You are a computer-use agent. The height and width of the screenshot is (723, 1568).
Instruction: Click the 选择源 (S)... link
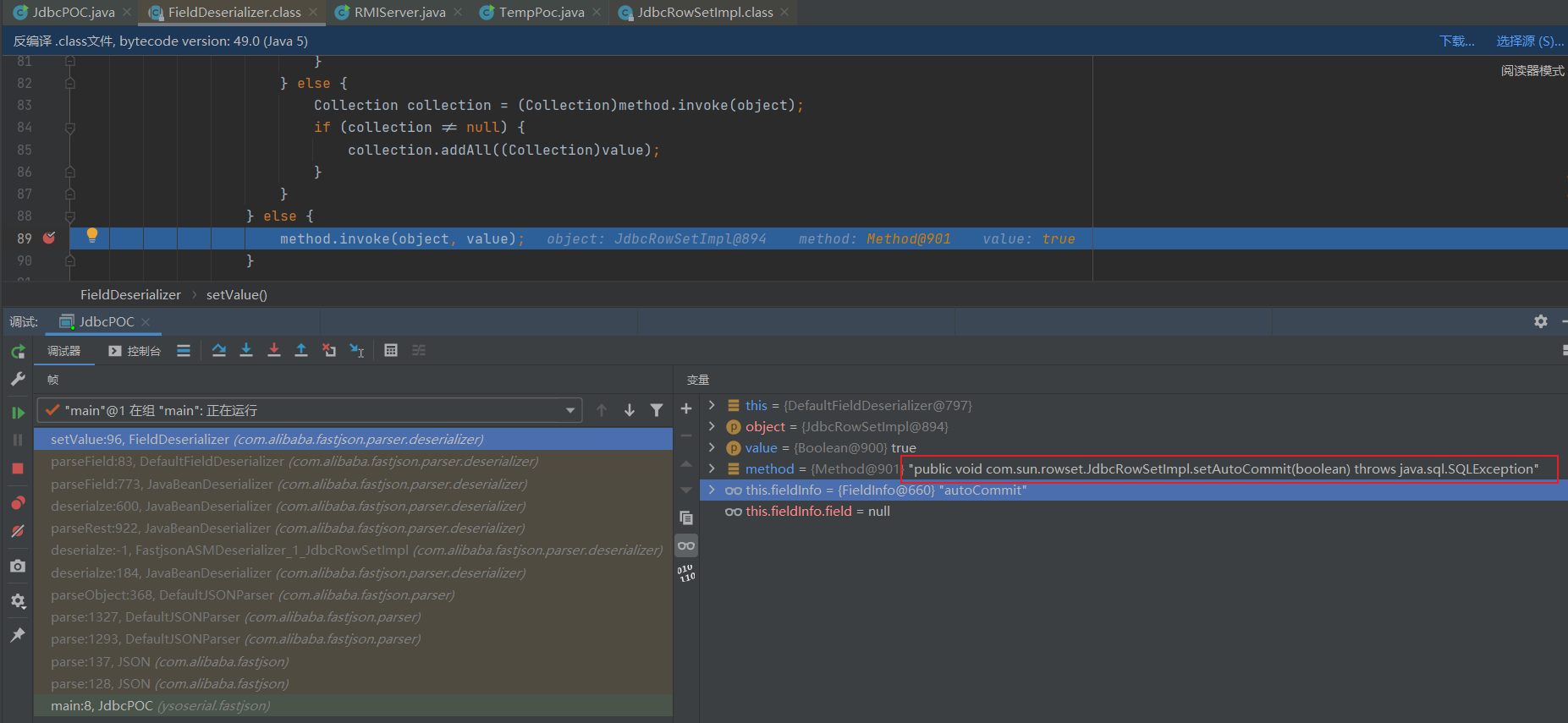(1529, 41)
